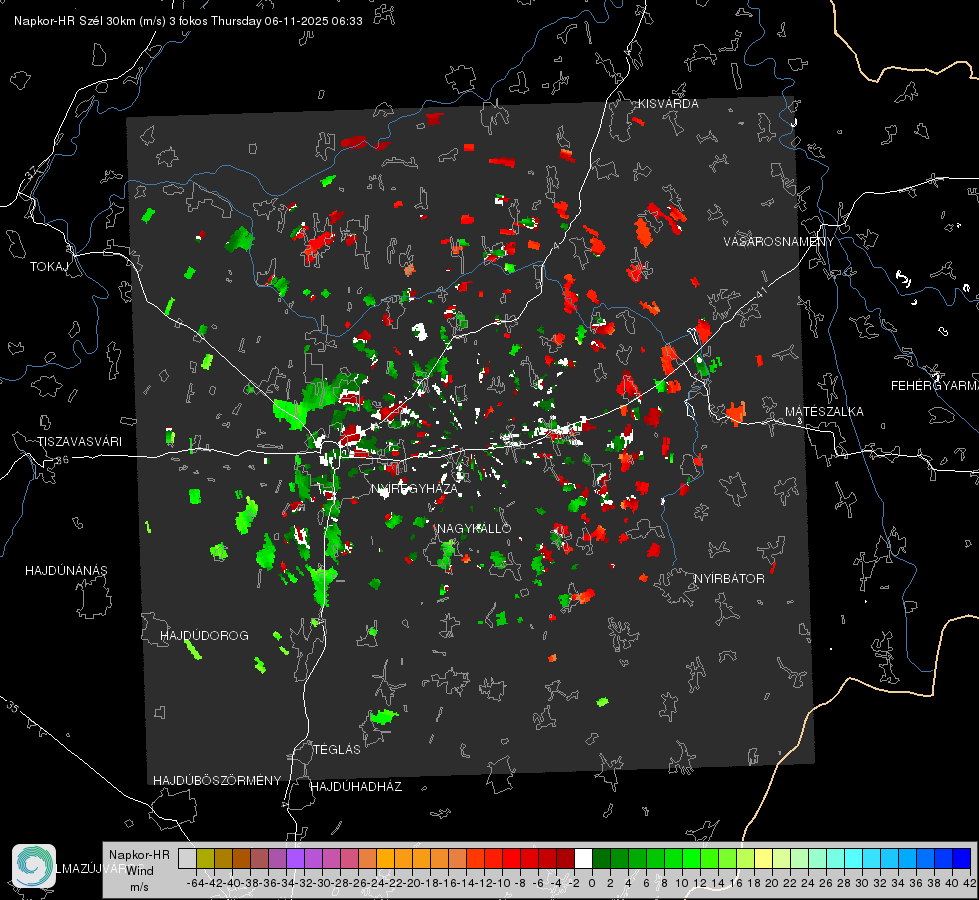Pick the dark red swatch left of white

565,858
